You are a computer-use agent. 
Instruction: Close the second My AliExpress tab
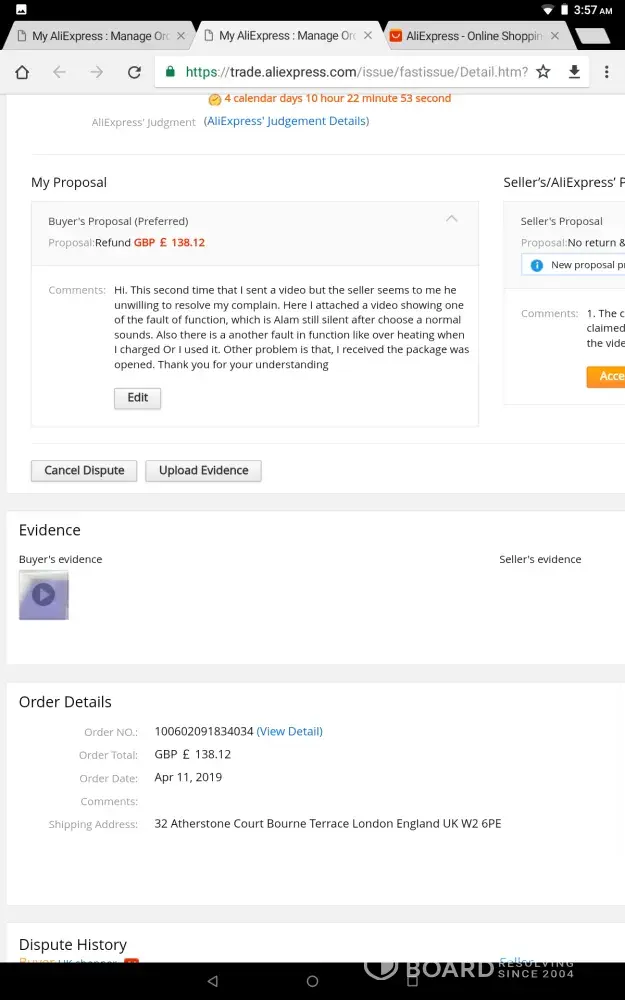368,36
